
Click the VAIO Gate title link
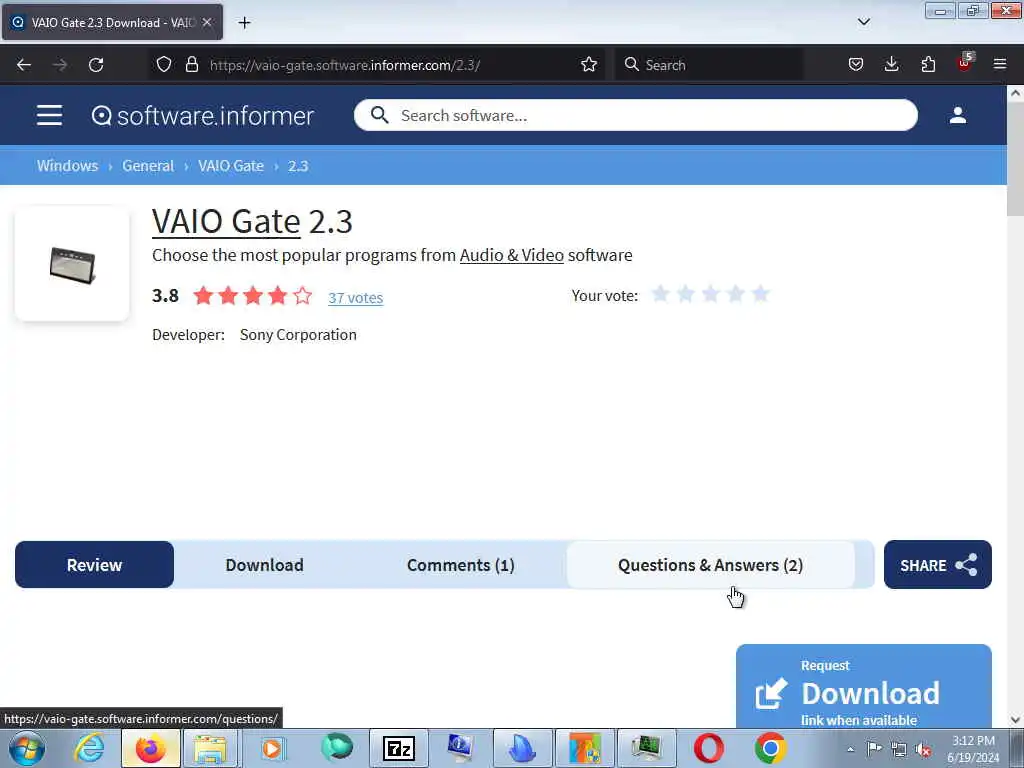(x=226, y=221)
